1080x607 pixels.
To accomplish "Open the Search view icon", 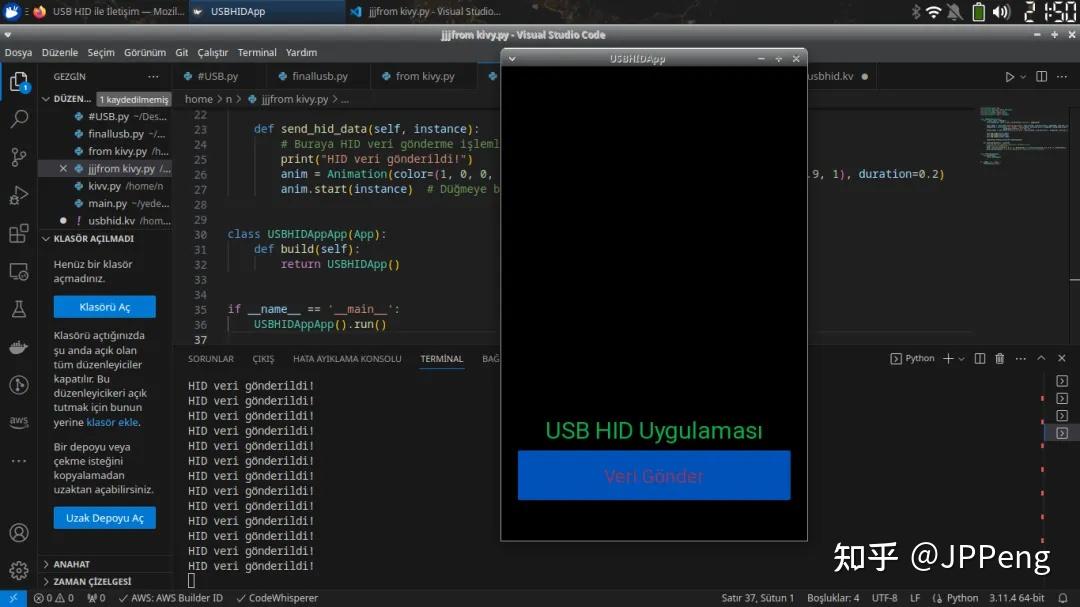I will 18,119.
